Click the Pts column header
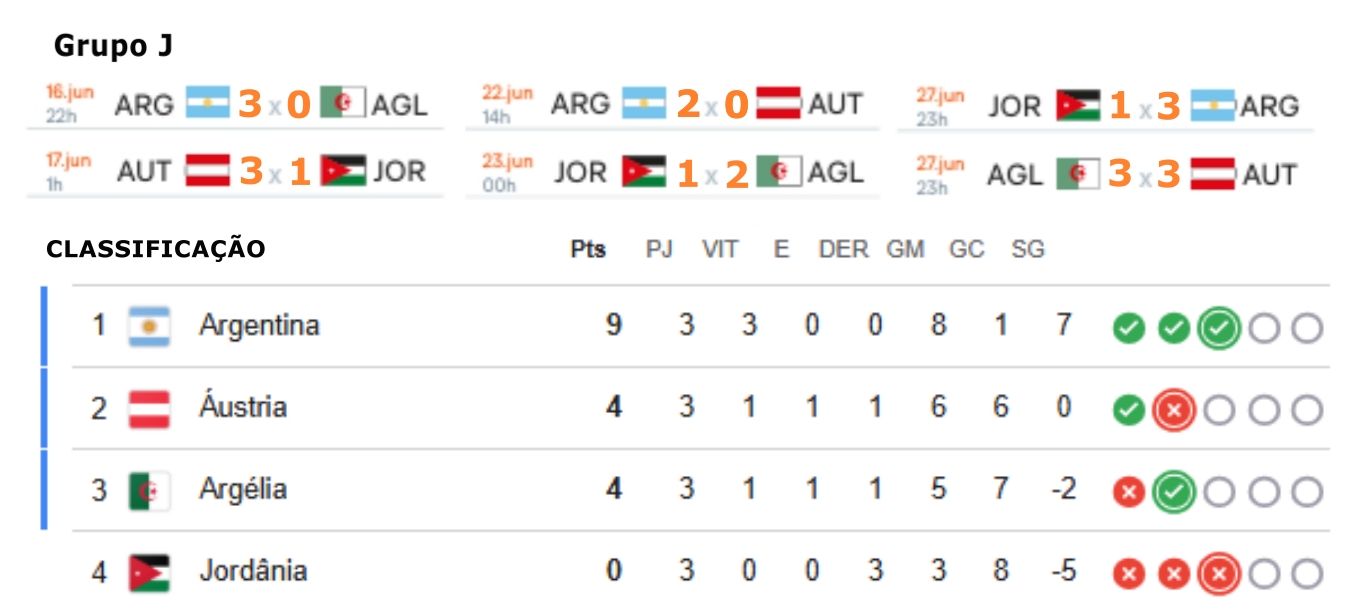This screenshot has width=1347, height=616. (x=588, y=249)
